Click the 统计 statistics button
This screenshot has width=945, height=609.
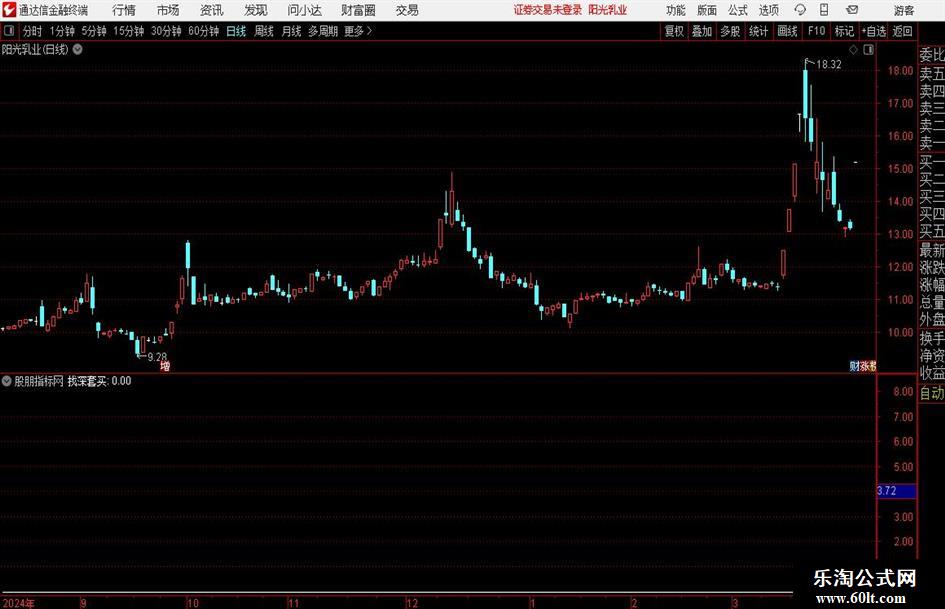click(x=758, y=31)
